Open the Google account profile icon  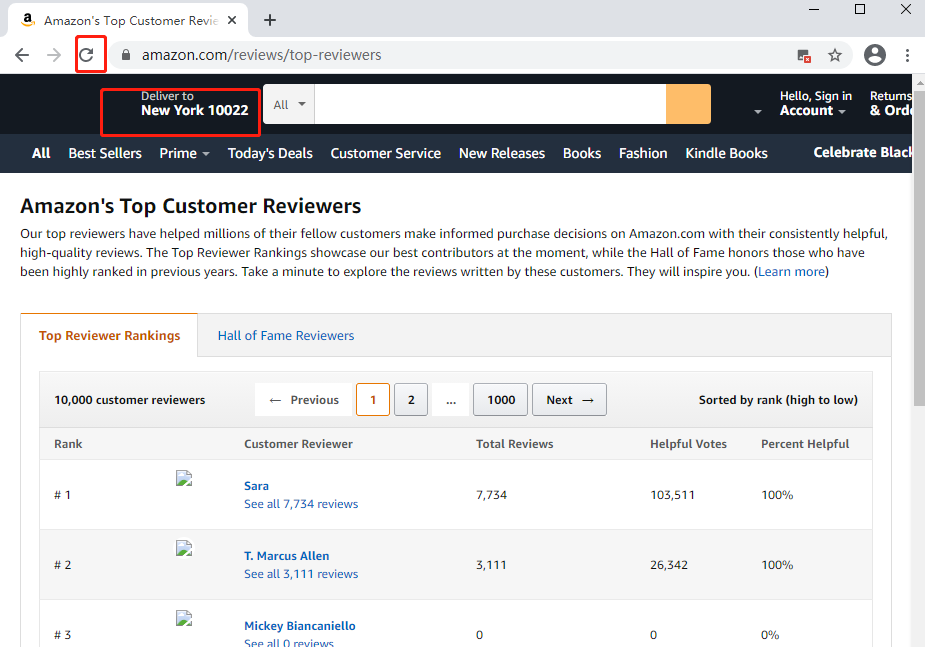coord(874,55)
